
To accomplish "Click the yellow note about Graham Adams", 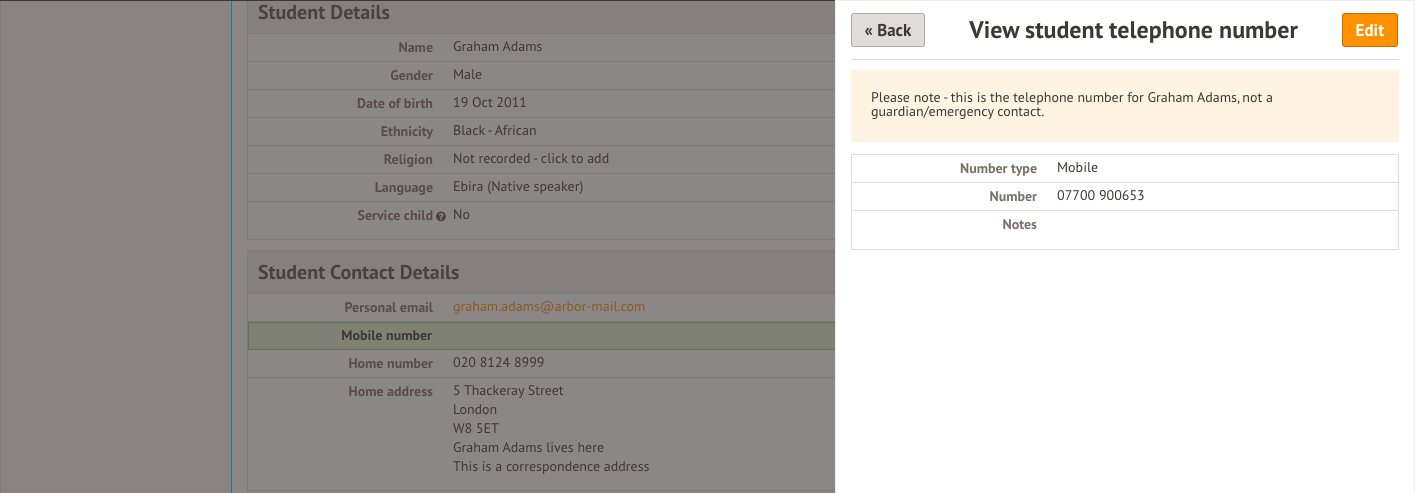I will coord(1124,105).
